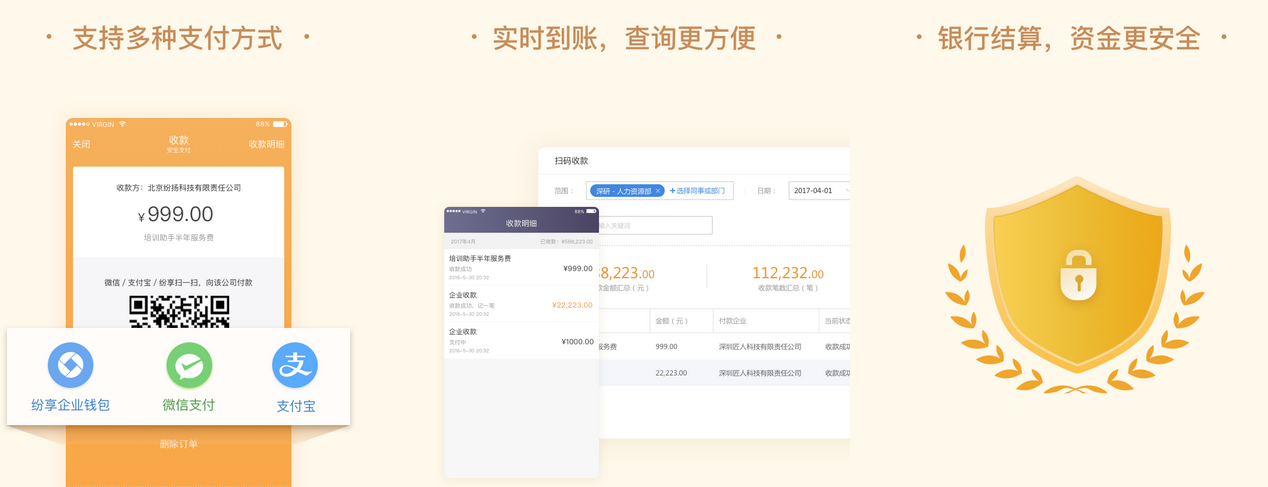
Task: Choose the green 微信支付 icon
Action: (x=189, y=366)
